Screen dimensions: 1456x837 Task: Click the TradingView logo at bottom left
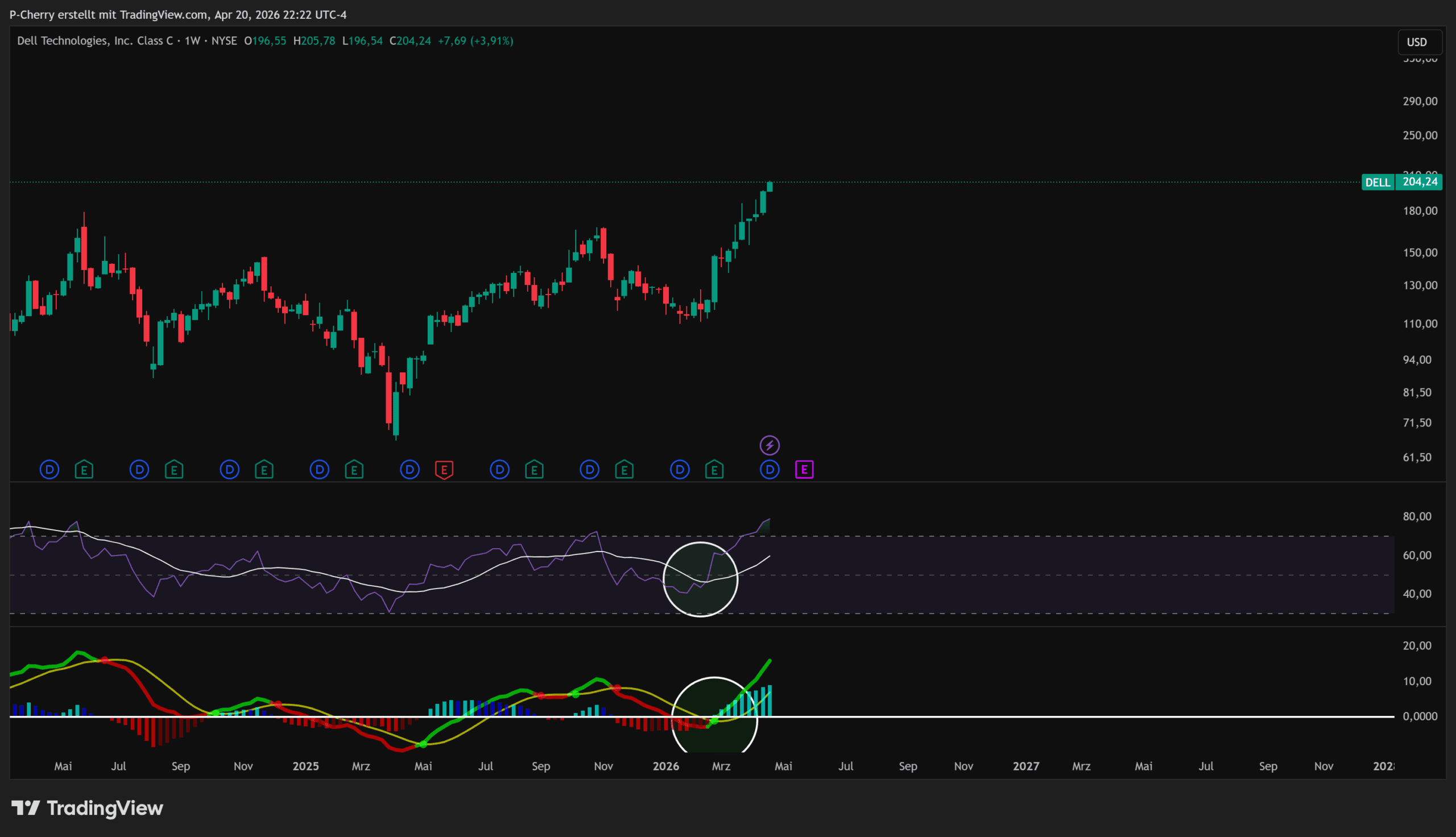[88, 807]
